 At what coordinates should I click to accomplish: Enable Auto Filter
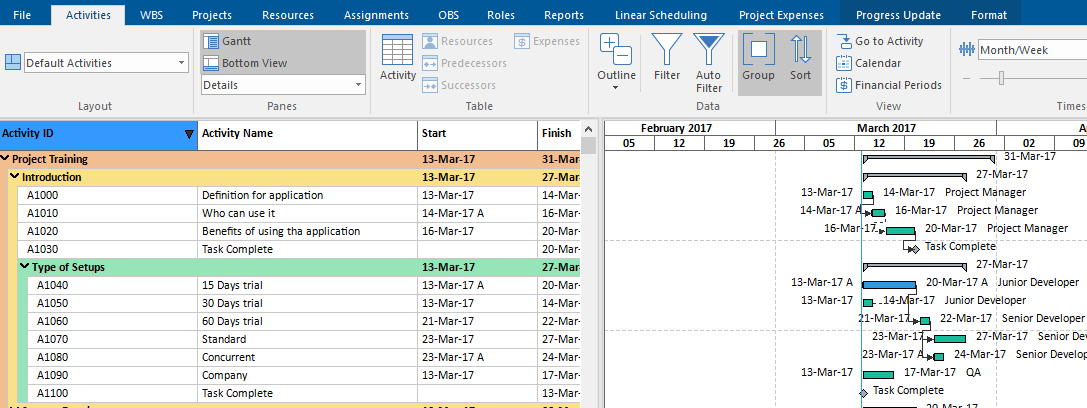coord(708,62)
